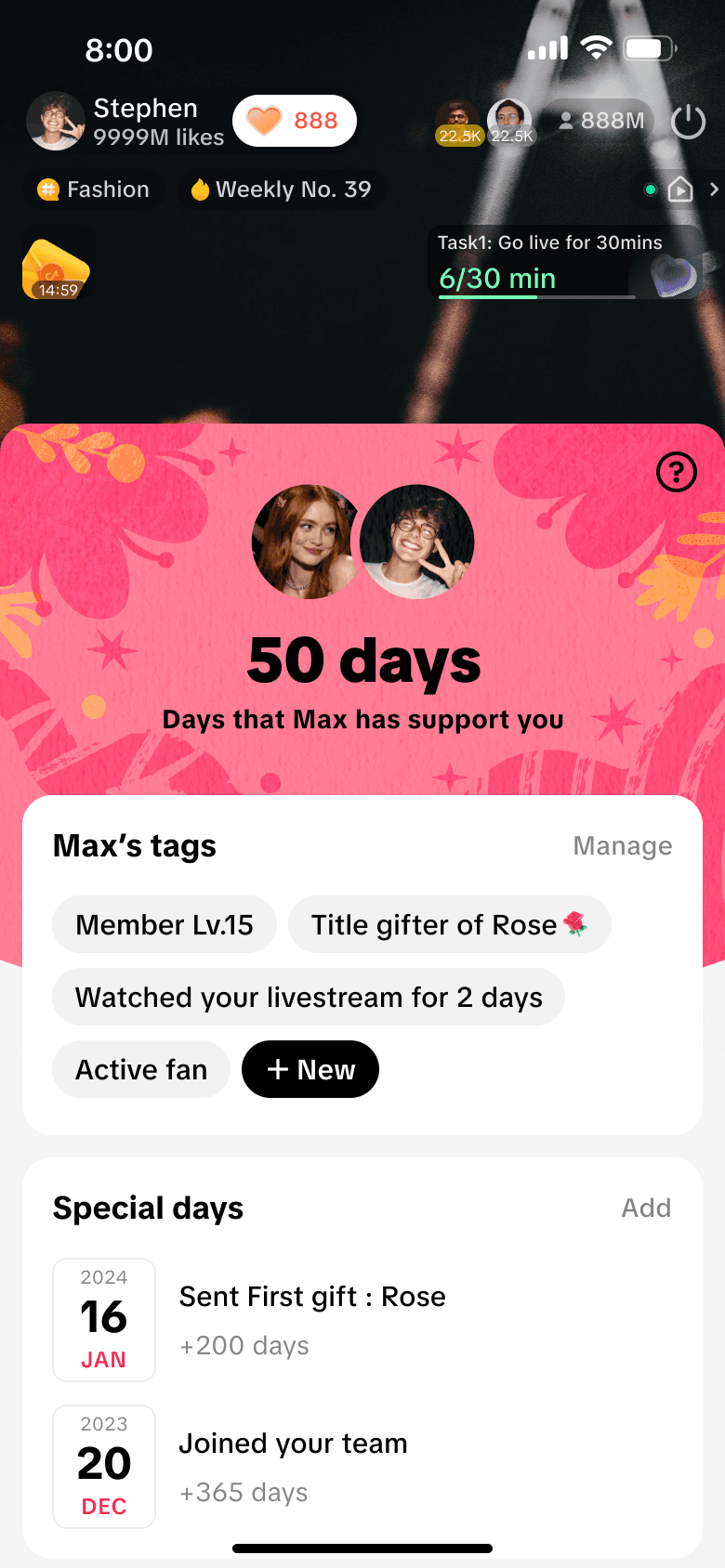
Task: Tap the orange heart 888 likes pill
Action: pos(295,121)
